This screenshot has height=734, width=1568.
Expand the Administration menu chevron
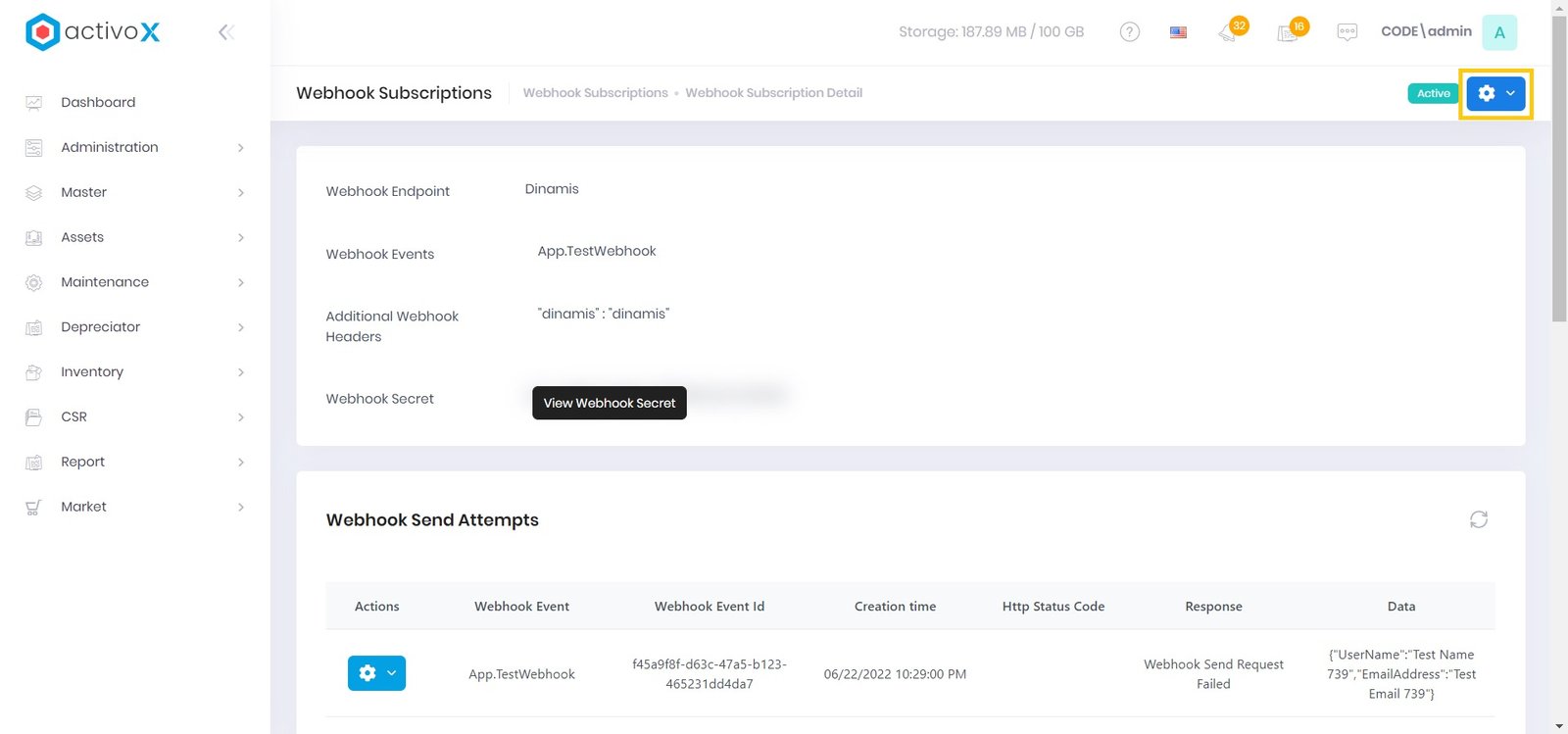tap(241, 148)
